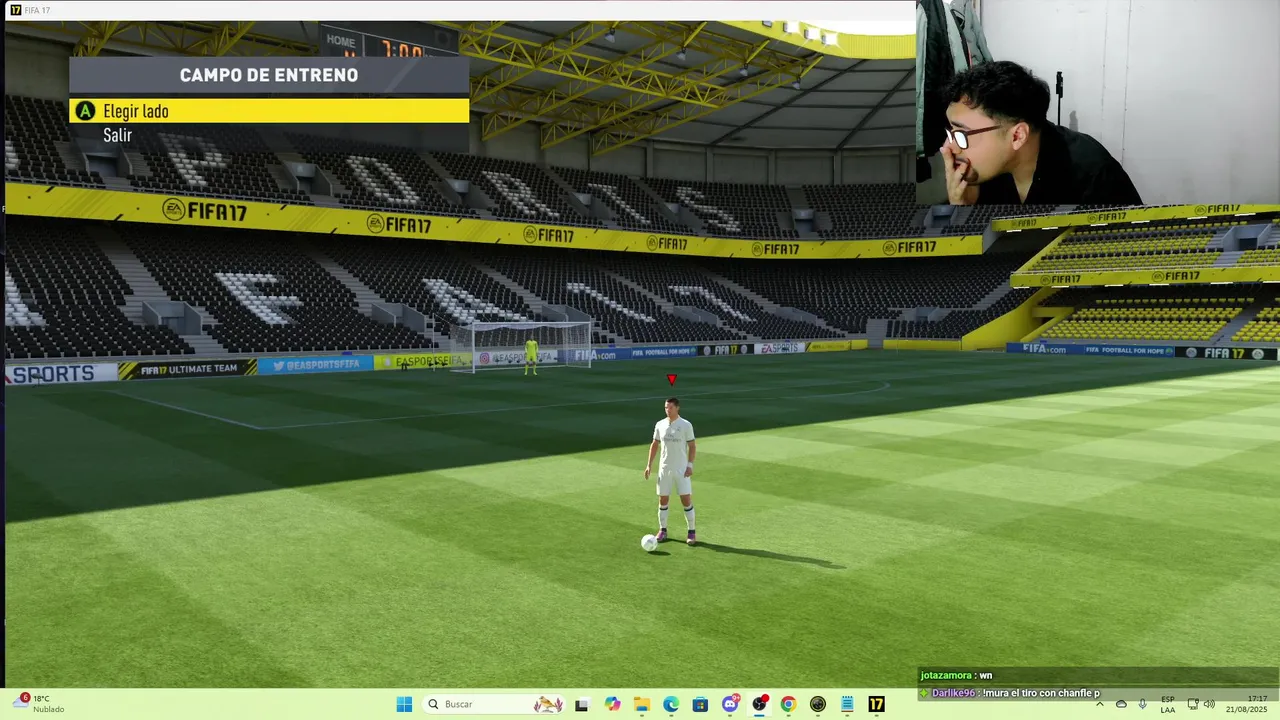Click the OneDrive cloud tray icon
The image size is (1280, 720).
pyautogui.click(x=1121, y=704)
